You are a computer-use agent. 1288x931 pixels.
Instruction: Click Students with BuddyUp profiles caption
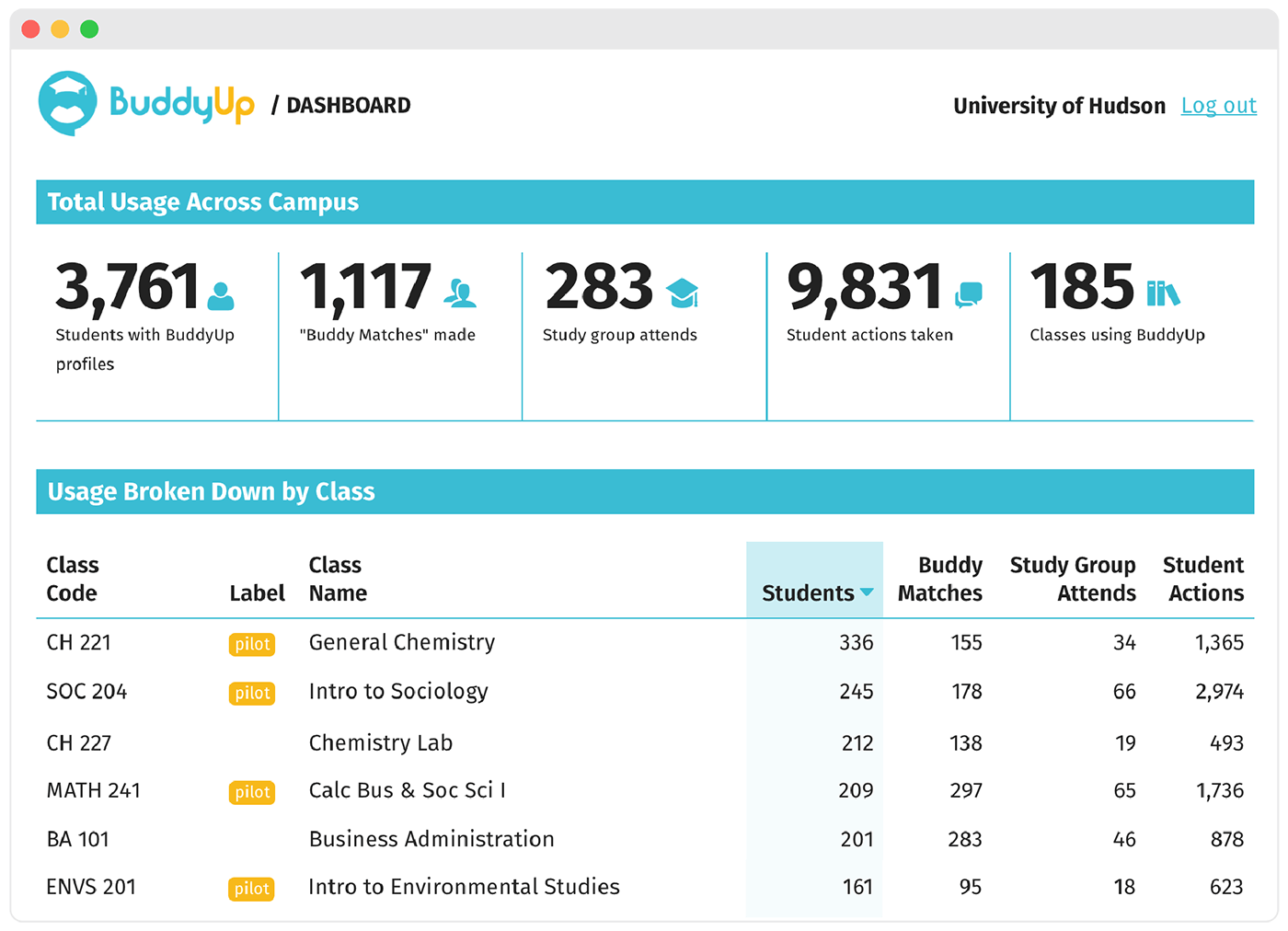[x=145, y=350]
